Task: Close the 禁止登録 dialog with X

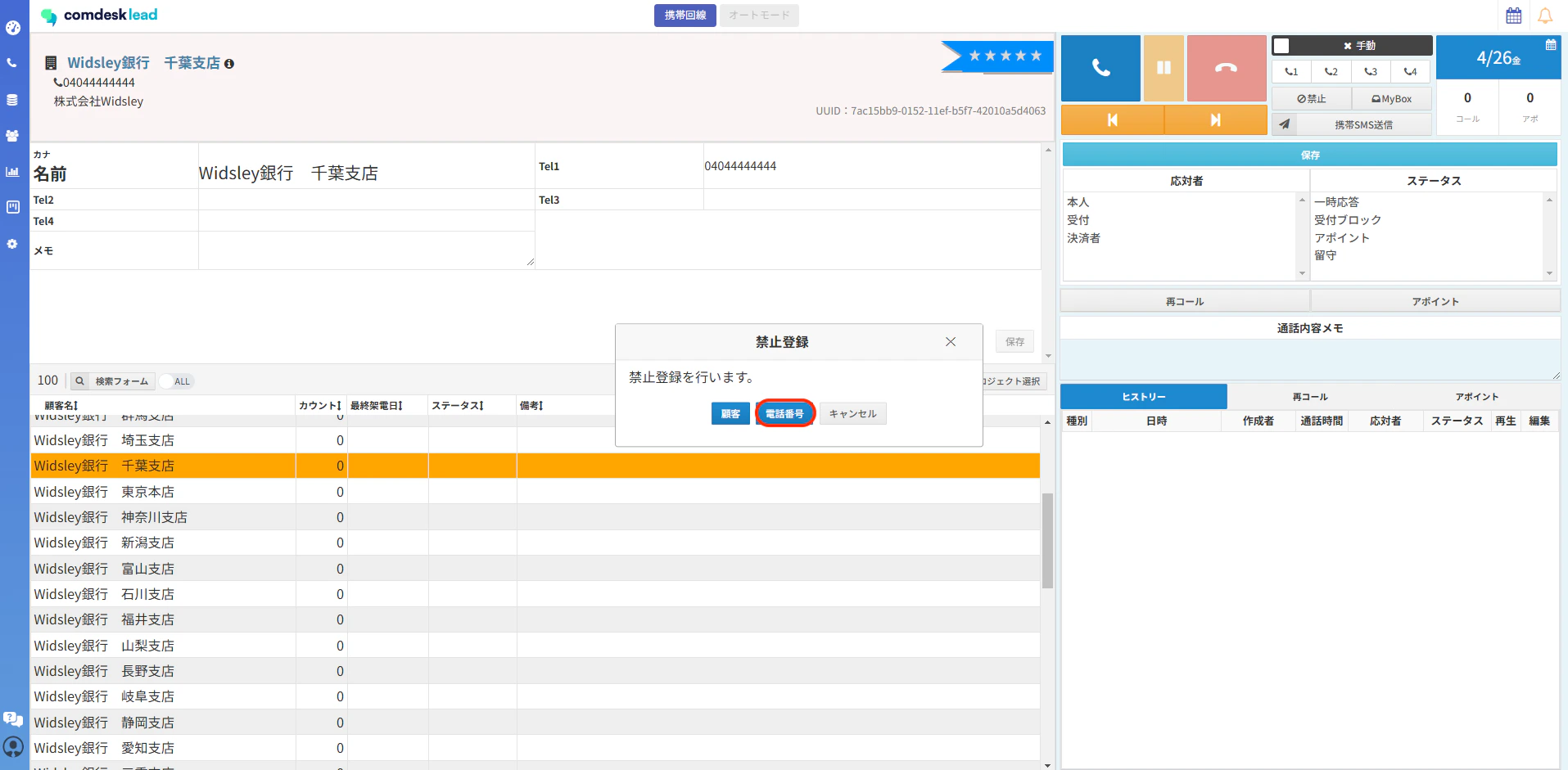Action: [x=951, y=342]
